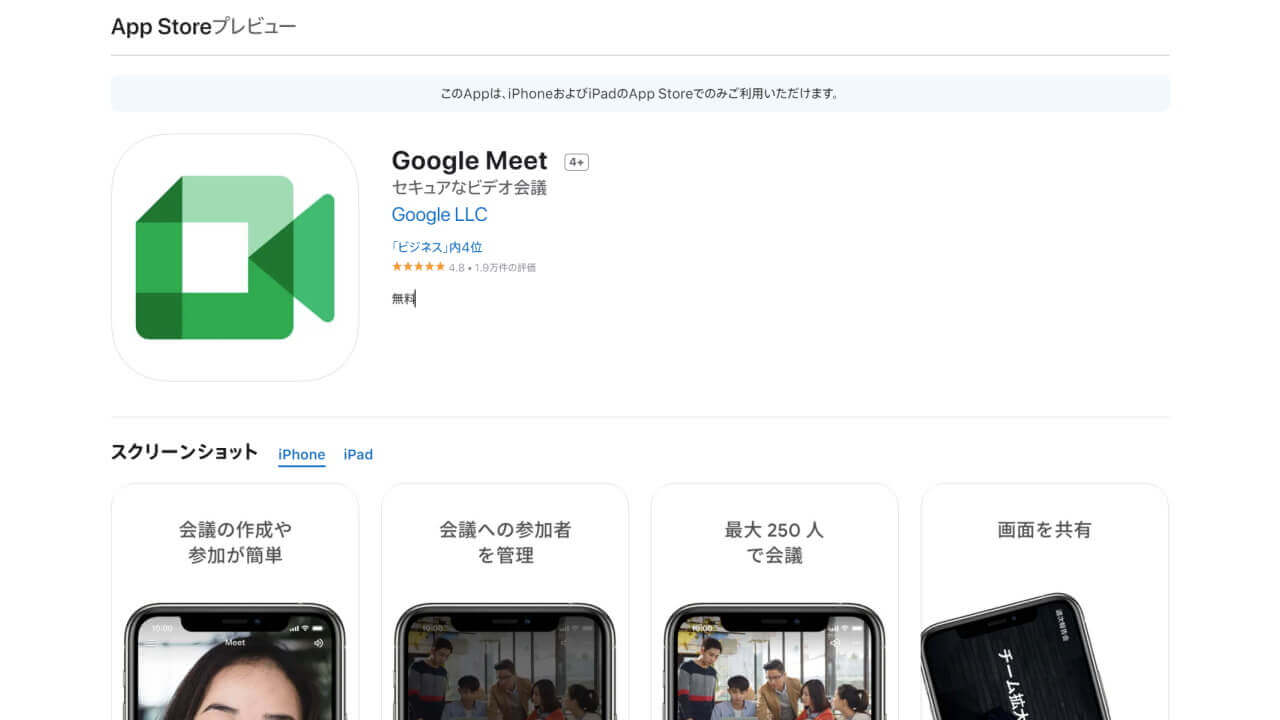View the 会議への参加者を管理 screenshot
Viewport: 1280px width, 720px height.
(x=504, y=600)
